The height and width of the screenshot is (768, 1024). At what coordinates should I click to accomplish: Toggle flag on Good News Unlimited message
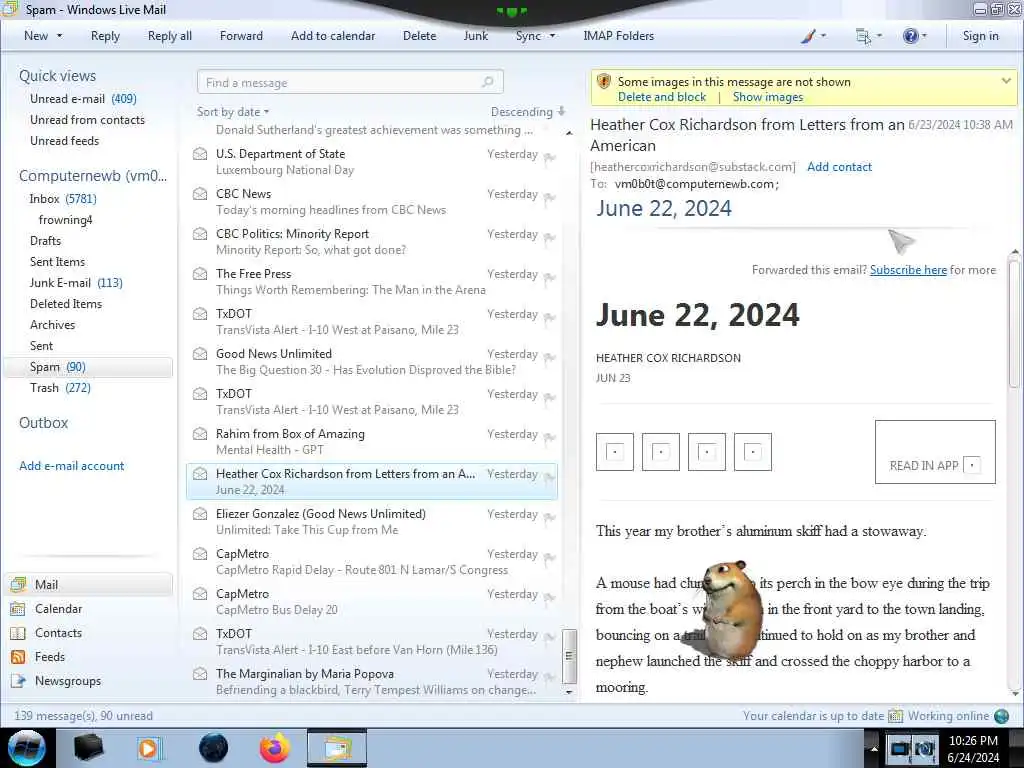click(550, 357)
